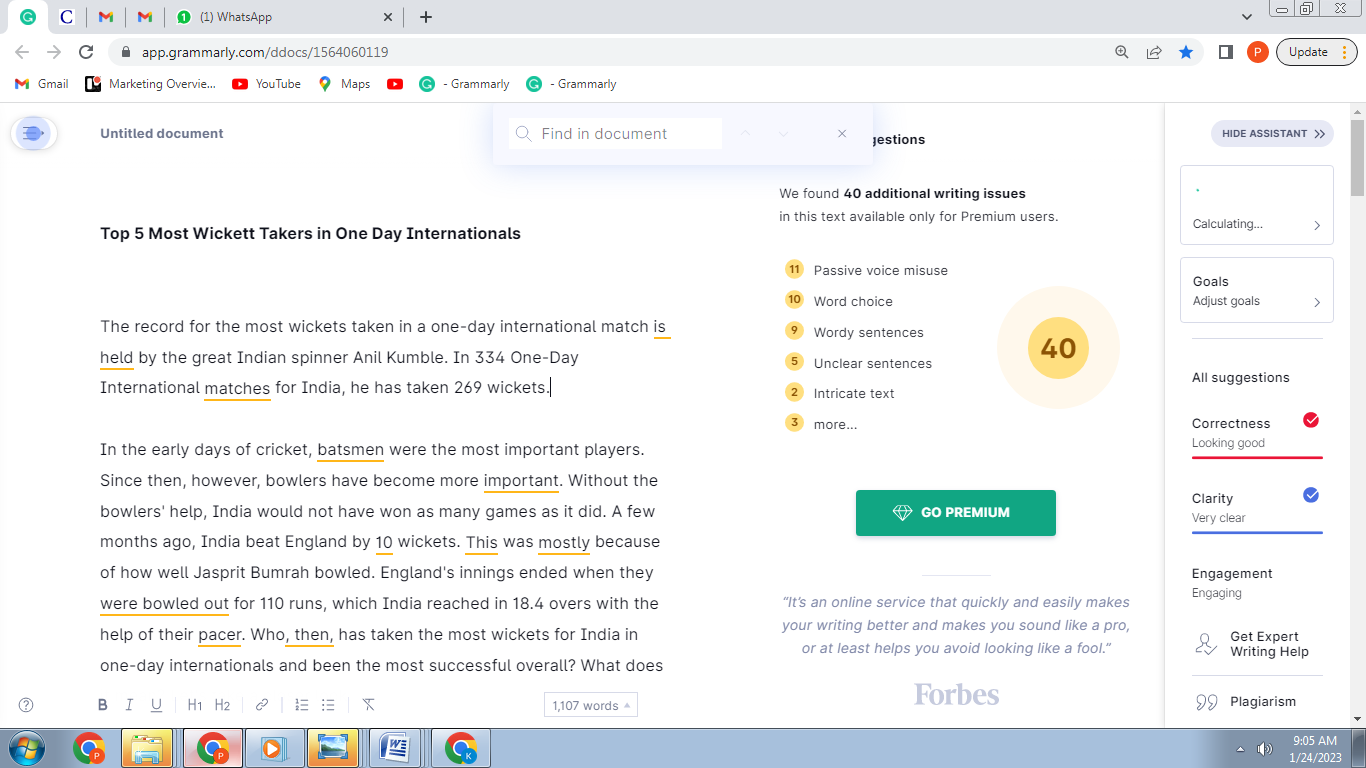
Task: Go to next find result
Action: coord(784,134)
